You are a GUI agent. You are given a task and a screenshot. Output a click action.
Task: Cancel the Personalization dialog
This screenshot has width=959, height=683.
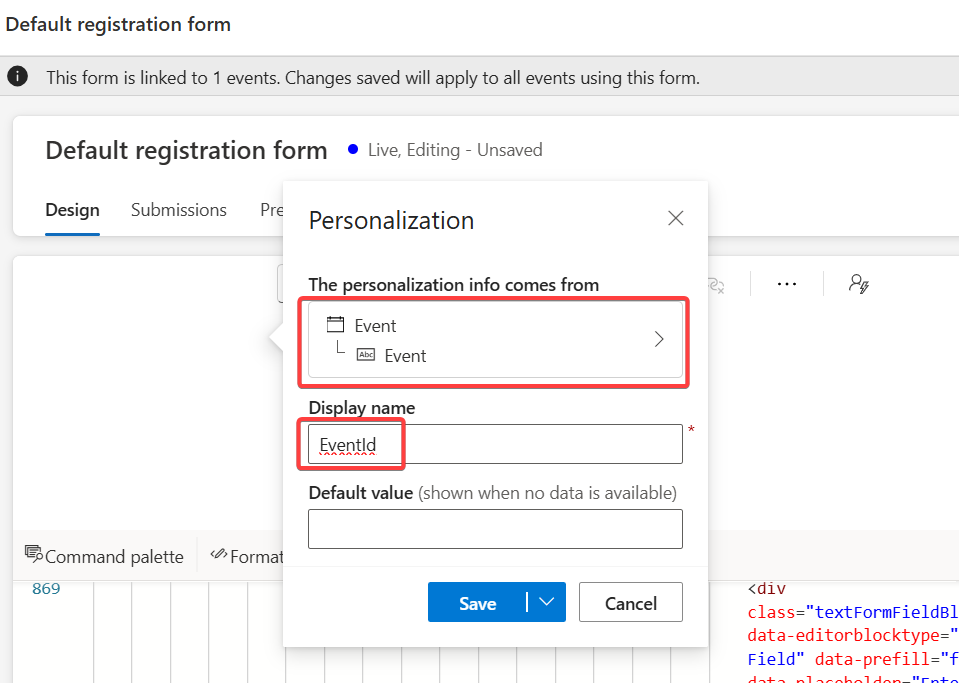631,603
